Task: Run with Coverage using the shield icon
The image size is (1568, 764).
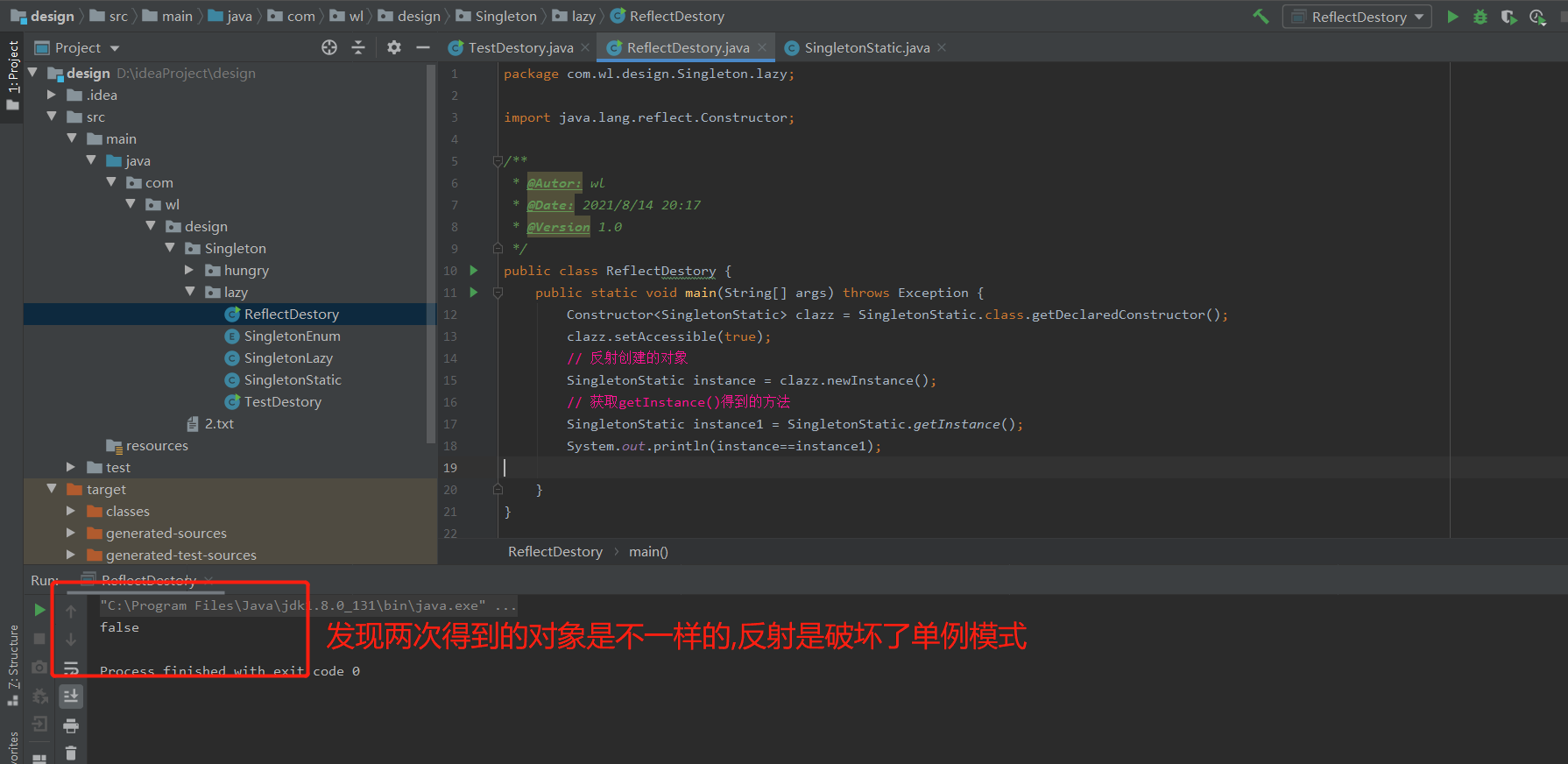Action: click(1508, 17)
